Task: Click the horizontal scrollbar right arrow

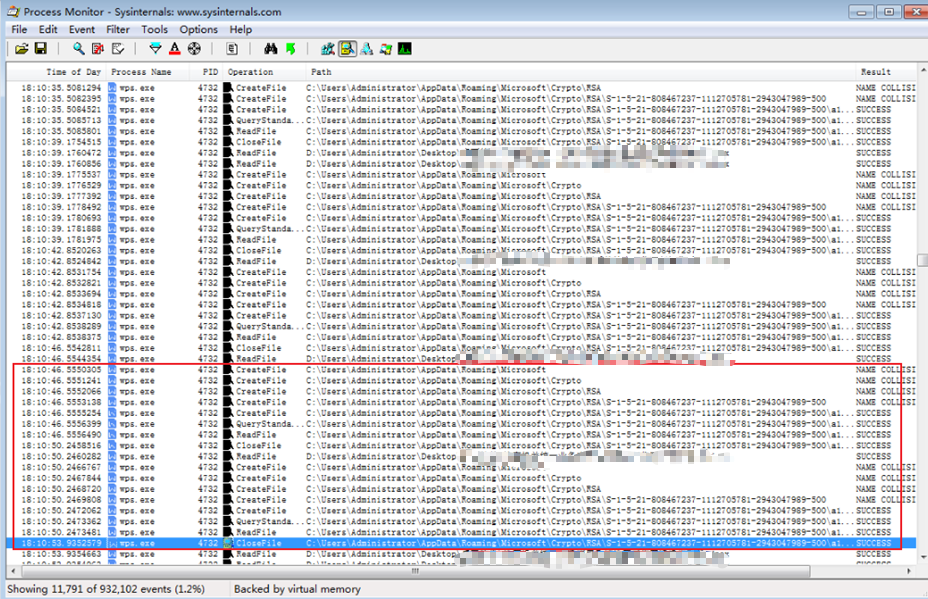Action: (909, 571)
